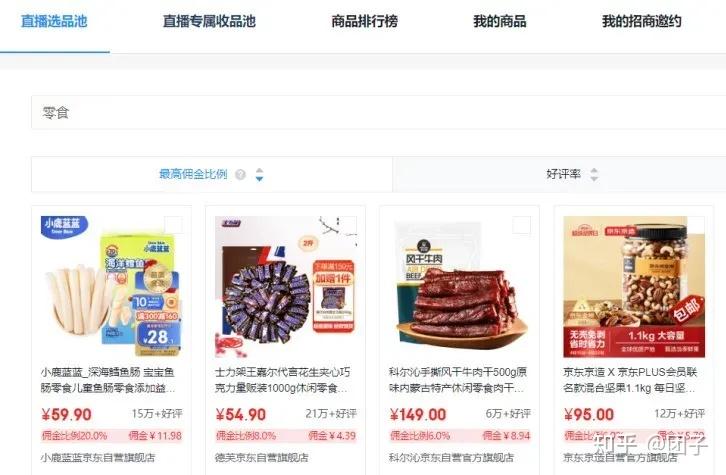726x475 pixels.
Task: Open the 科尔沁 beef jerky product image
Action: (460, 287)
